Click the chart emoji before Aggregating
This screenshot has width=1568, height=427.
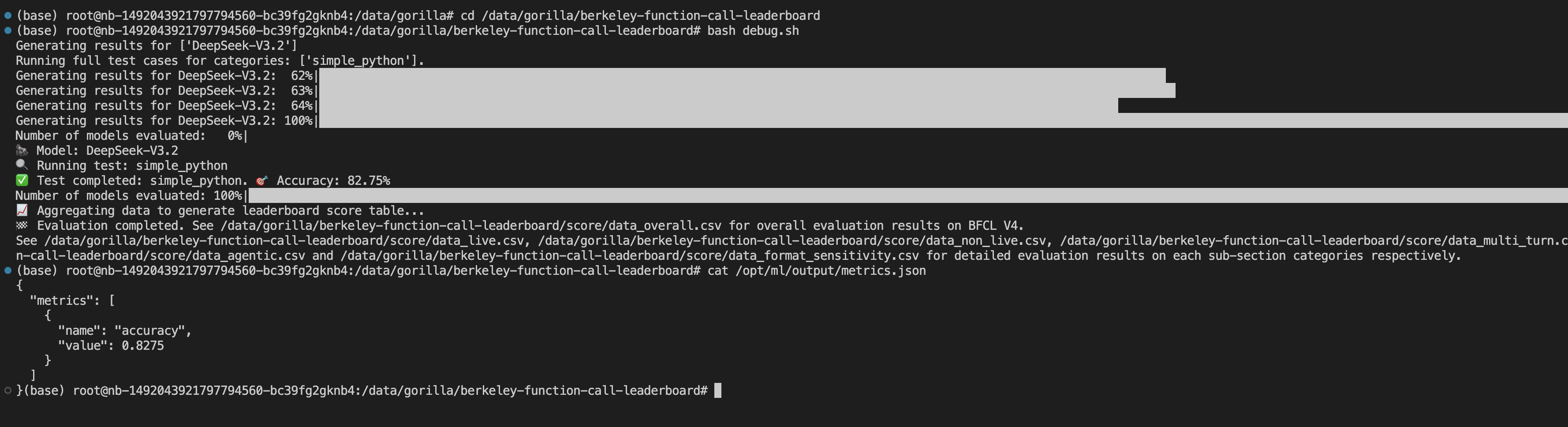[x=22, y=210]
